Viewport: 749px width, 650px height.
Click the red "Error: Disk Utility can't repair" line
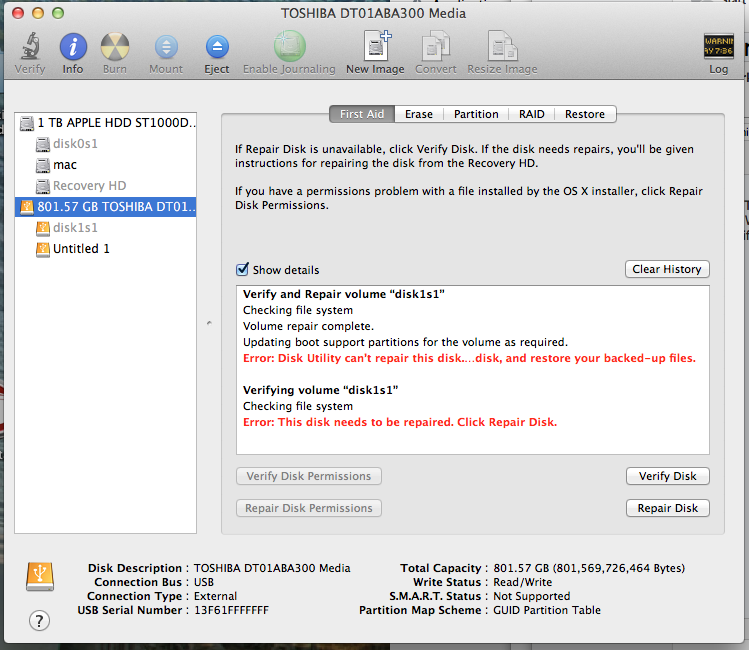click(x=469, y=358)
